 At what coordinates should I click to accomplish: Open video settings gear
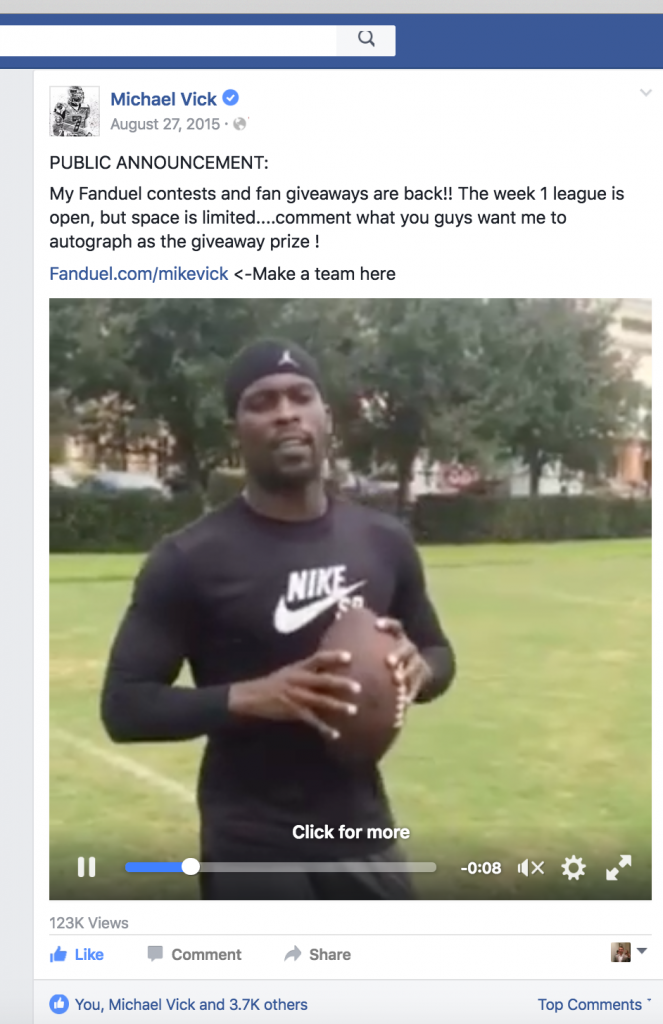[574, 868]
